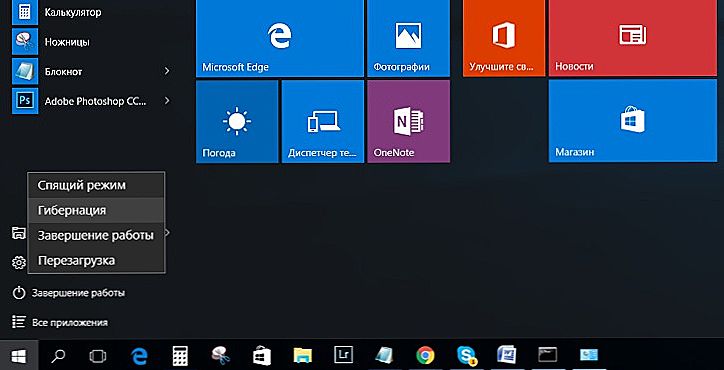This screenshot has width=724, height=370.
Task: Launch Блокнот from the app list
Action: [x=92, y=71]
